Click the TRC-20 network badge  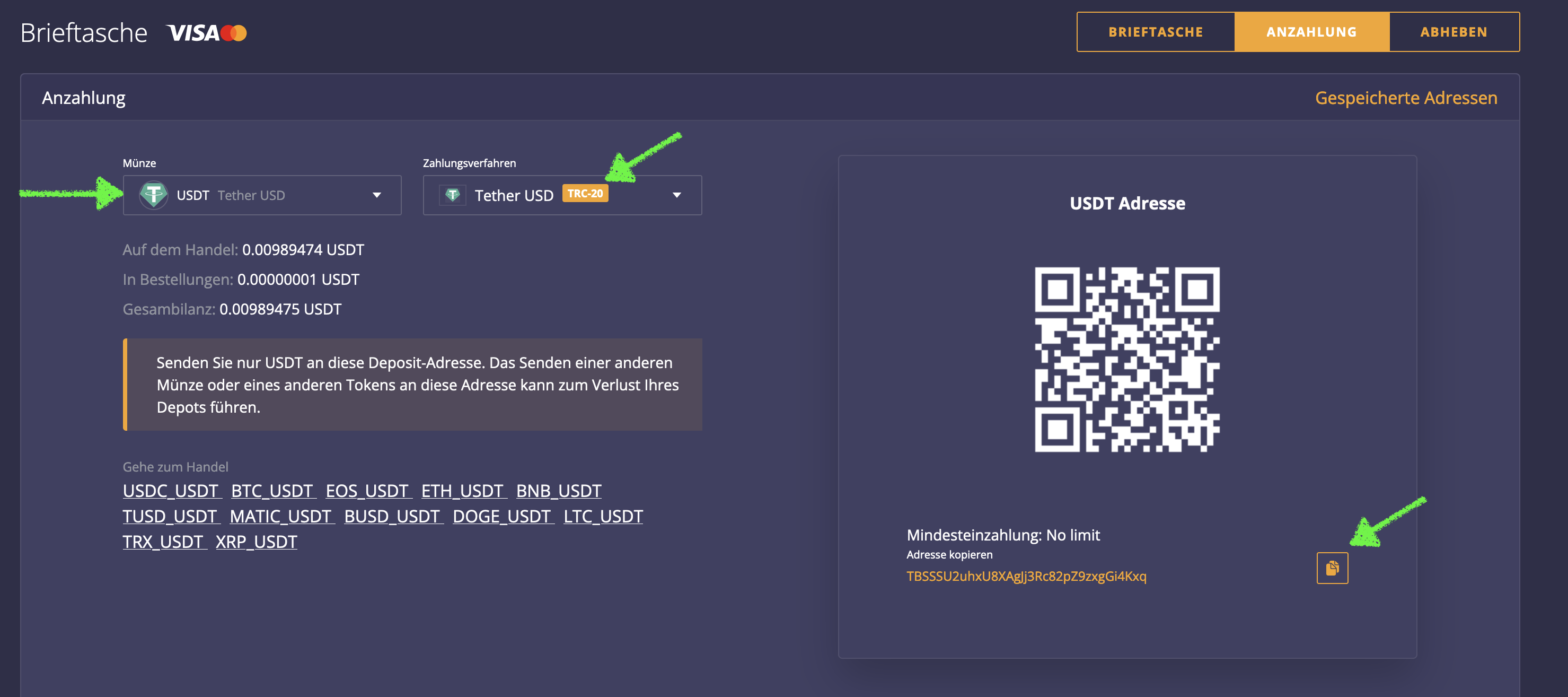point(585,193)
